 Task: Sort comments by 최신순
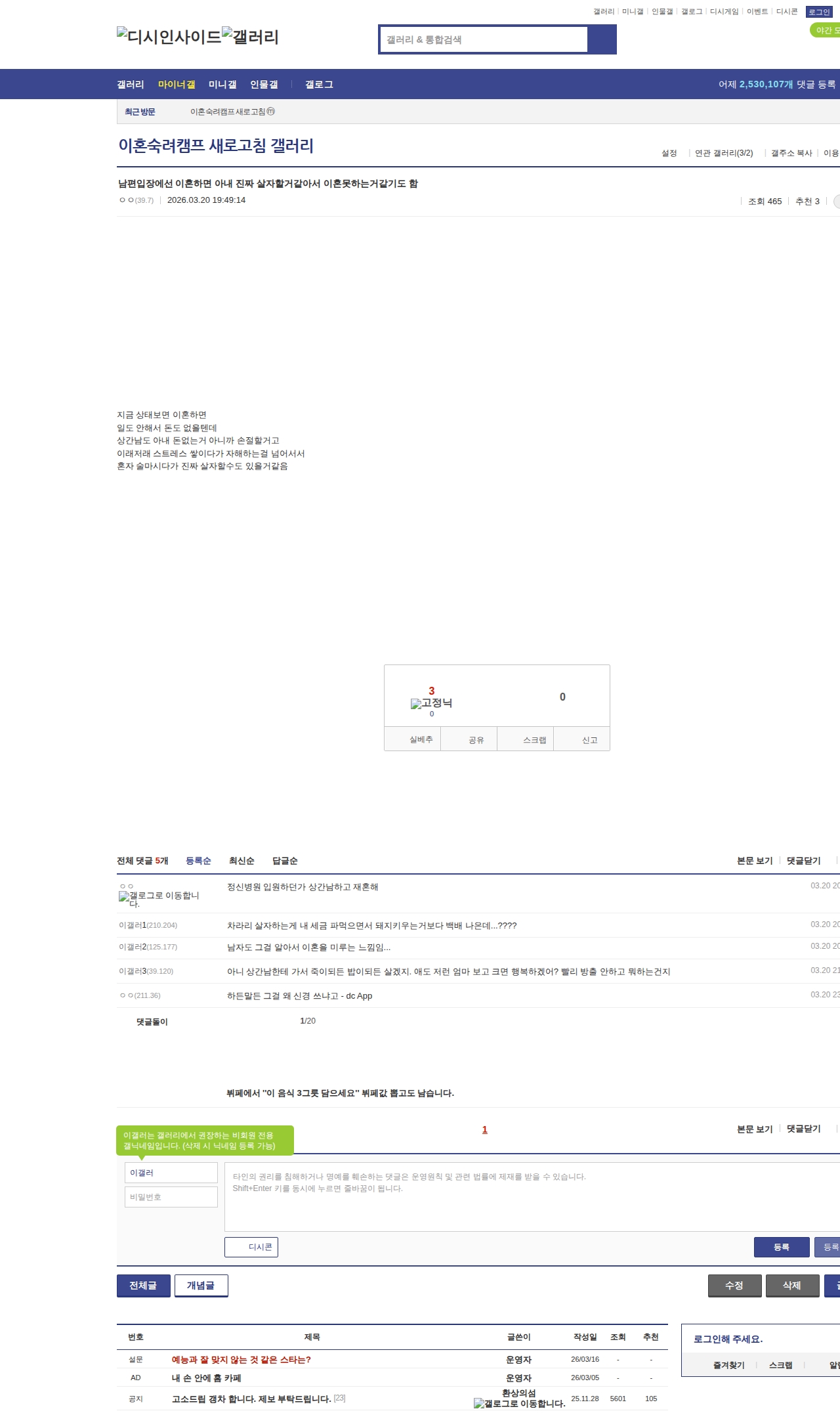coord(241,861)
